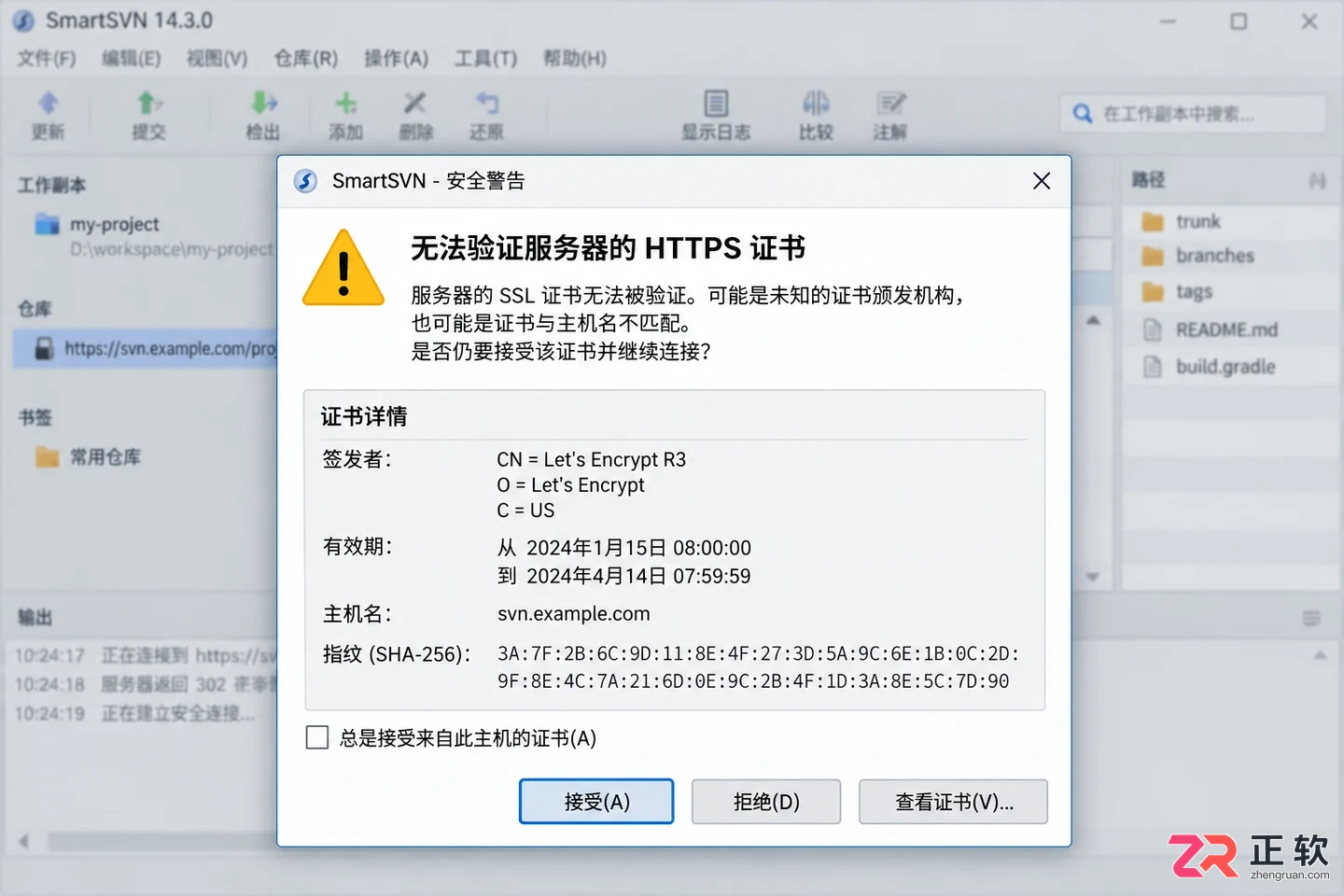Open the 编辑(E) menu

132,59
